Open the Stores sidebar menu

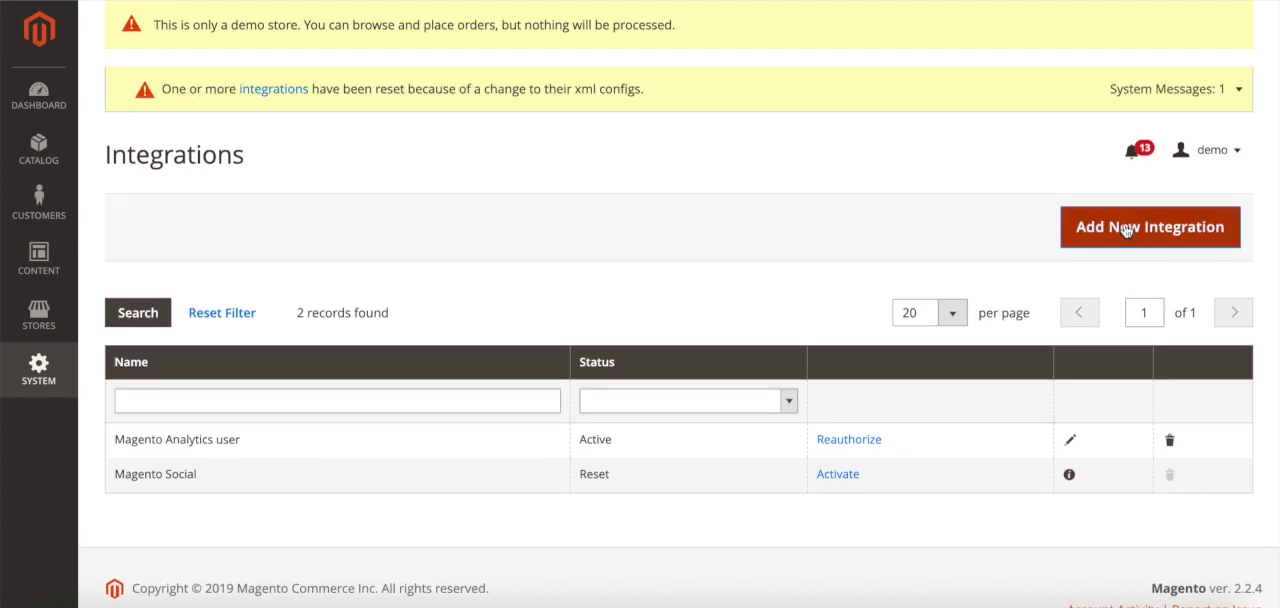(39, 315)
